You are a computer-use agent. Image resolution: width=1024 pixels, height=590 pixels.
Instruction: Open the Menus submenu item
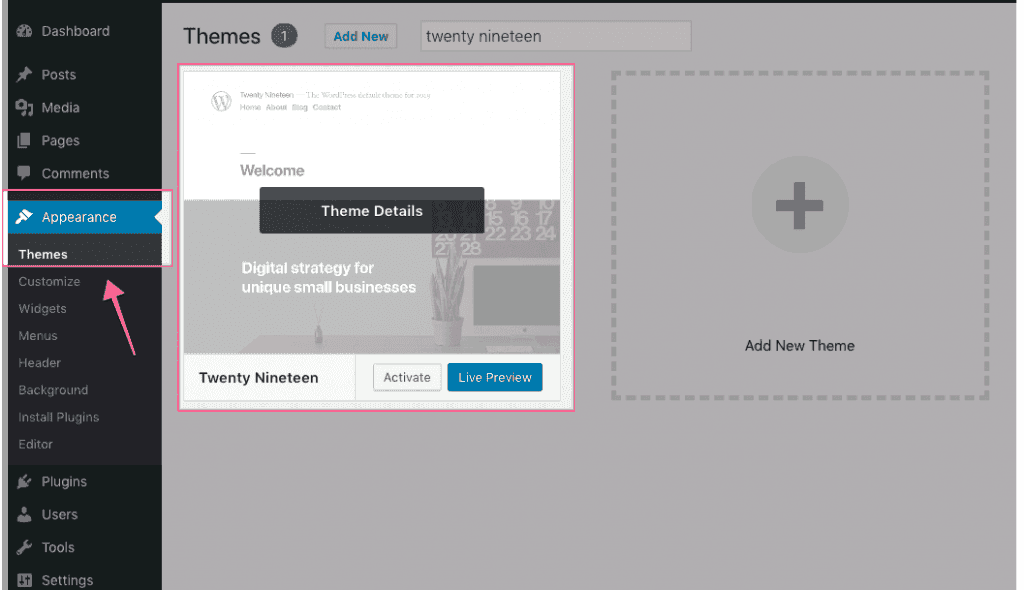38,336
